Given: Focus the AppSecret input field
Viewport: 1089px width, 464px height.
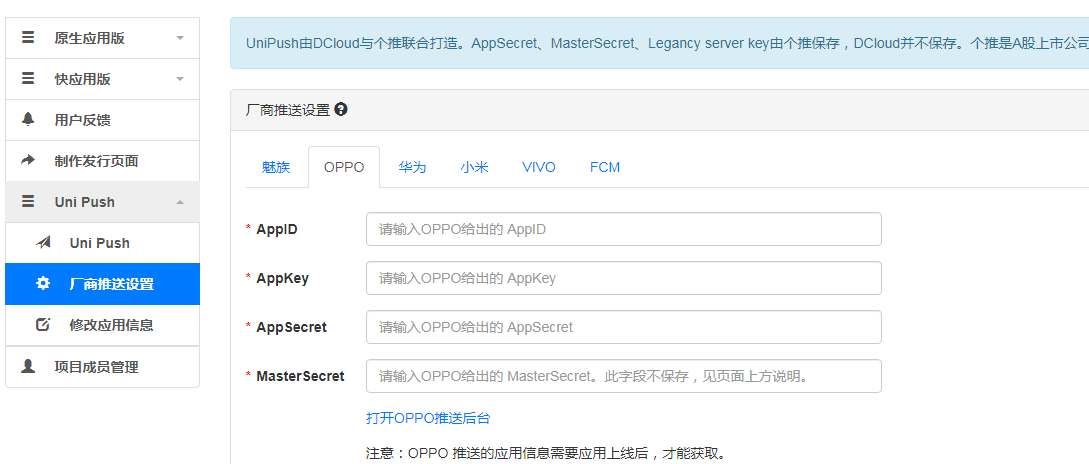Looking at the screenshot, I should pos(624,326).
